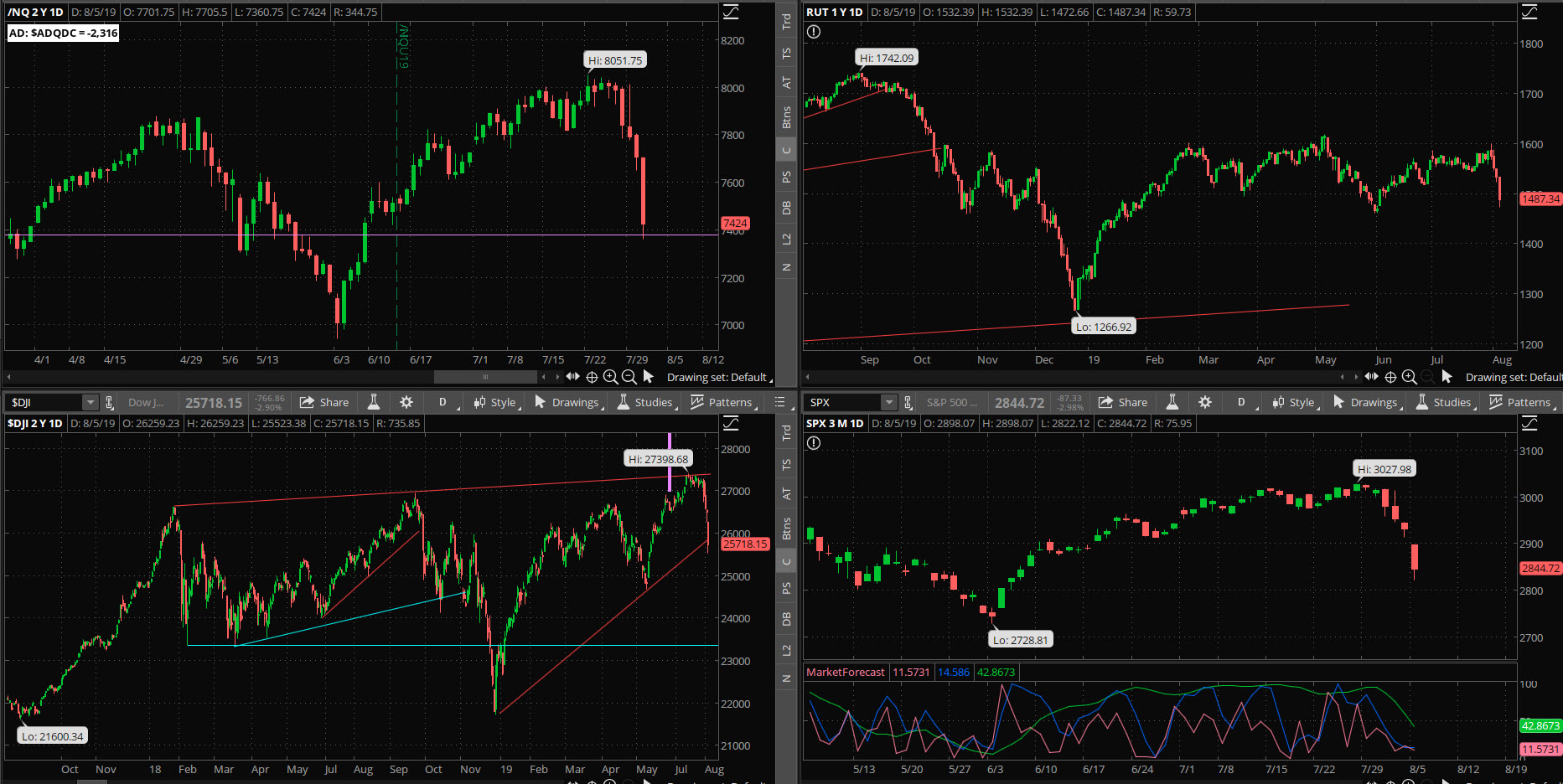Image resolution: width=1563 pixels, height=784 pixels.
Task: Open the D timeframe dropdown for $DJI
Action: [444, 402]
